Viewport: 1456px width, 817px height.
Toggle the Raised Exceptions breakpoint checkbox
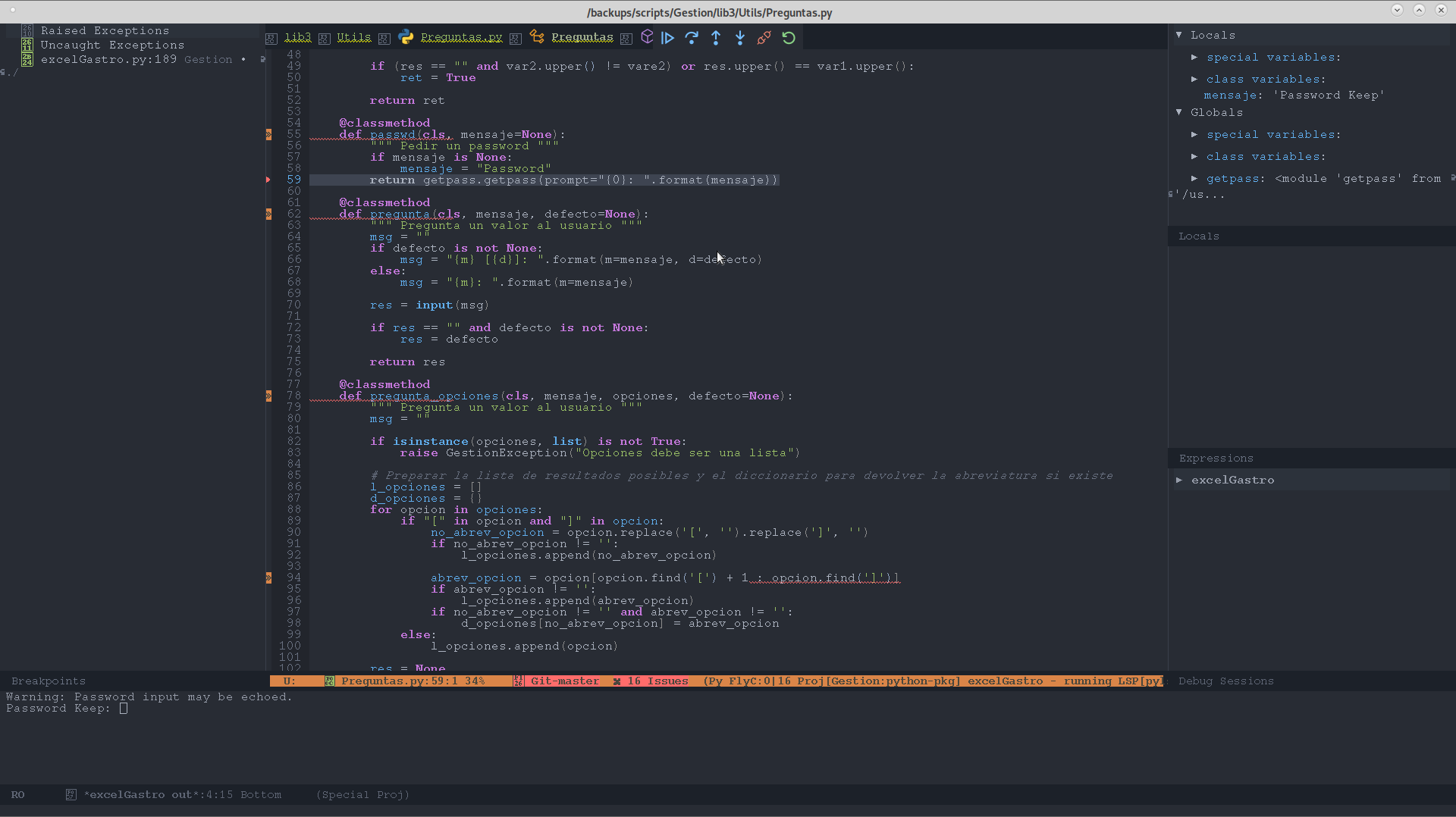click(27, 30)
